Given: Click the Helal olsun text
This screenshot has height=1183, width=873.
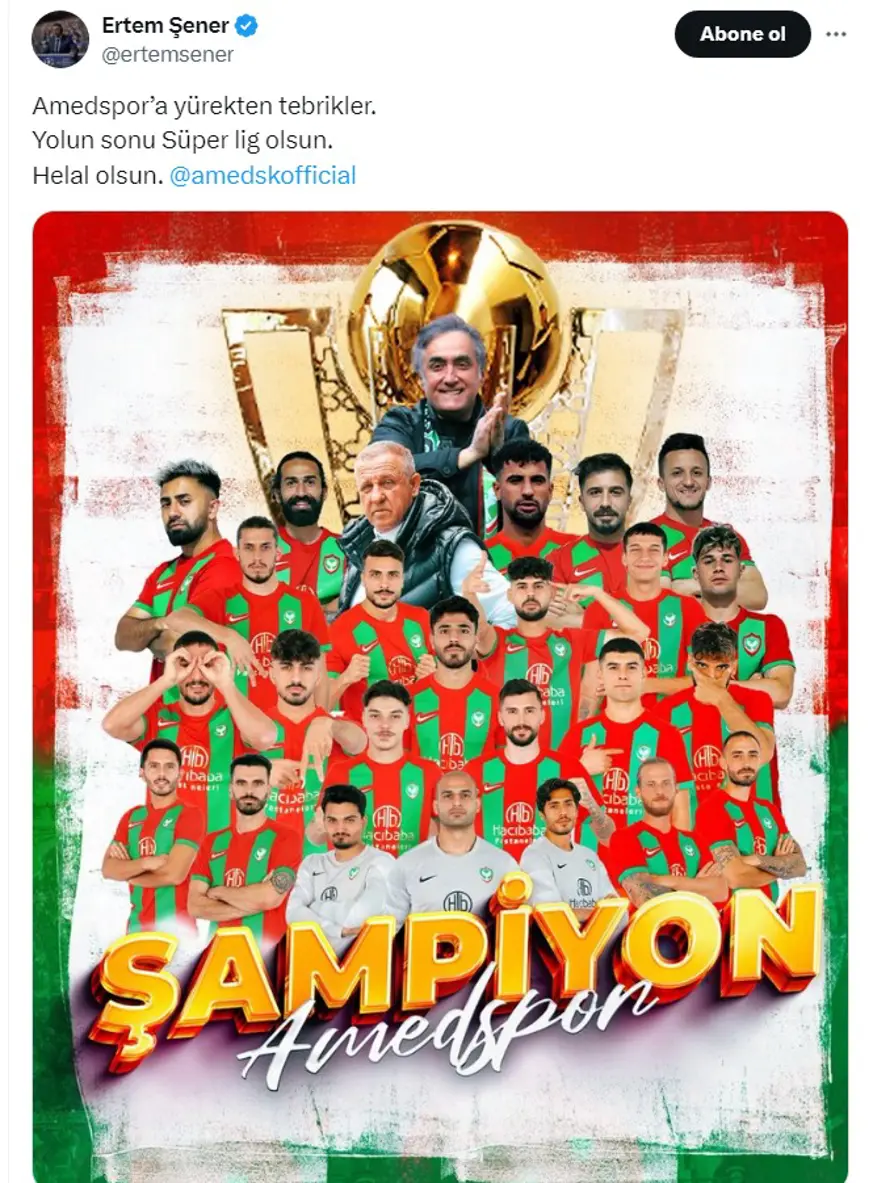Looking at the screenshot, I should tap(97, 175).
